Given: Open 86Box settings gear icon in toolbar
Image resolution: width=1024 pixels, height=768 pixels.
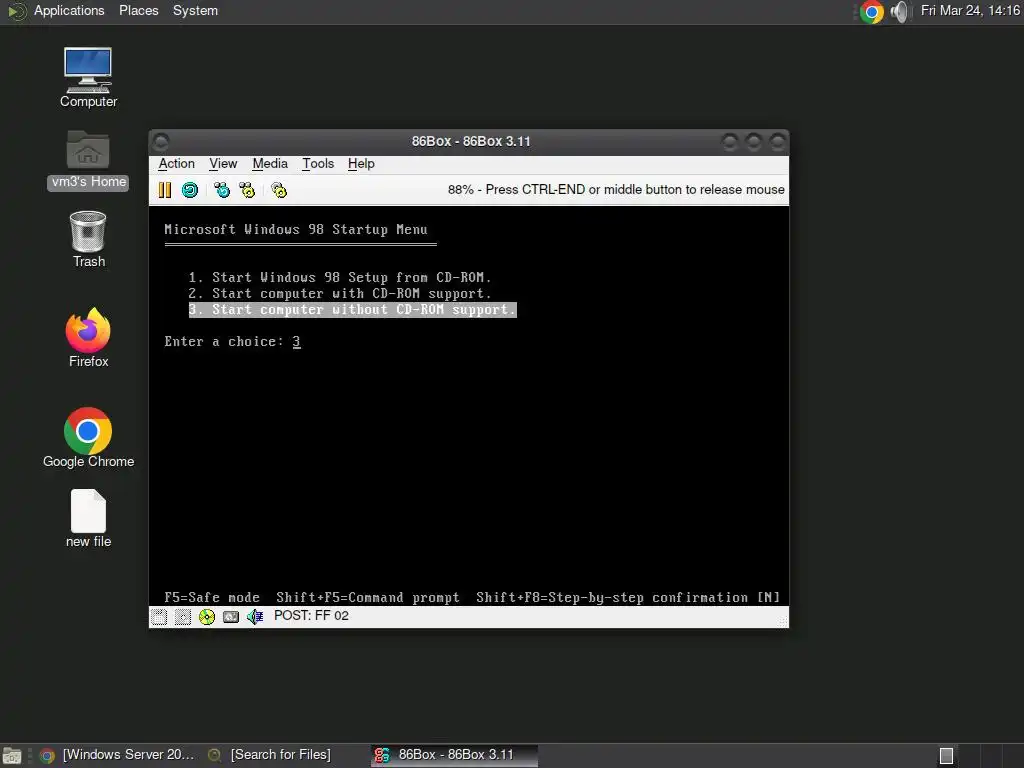Looking at the screenshot, I should (x=279, y=190).
